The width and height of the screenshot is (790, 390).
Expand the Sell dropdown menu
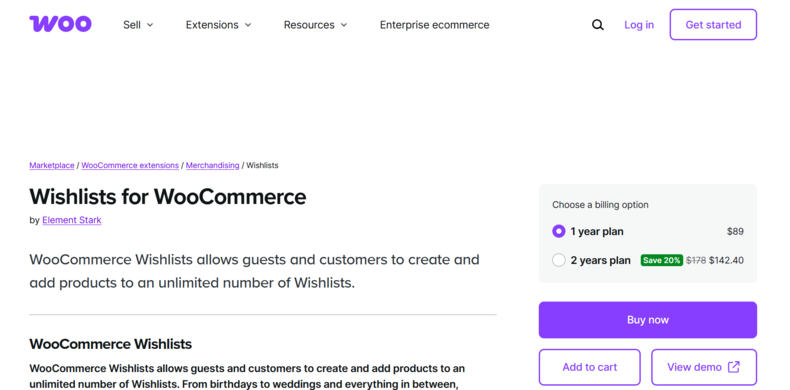click(x=138, y=25)
